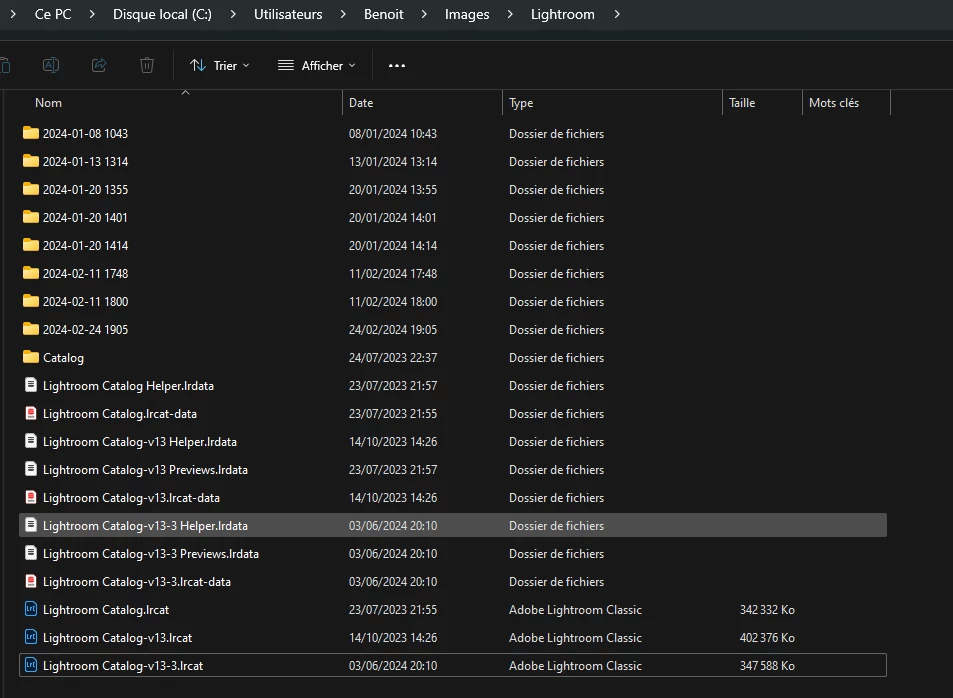953x698 pixels.
Task: Select name Lightroom Catalog-v13-3 Helper.lrdata
Action: point(145,526)
